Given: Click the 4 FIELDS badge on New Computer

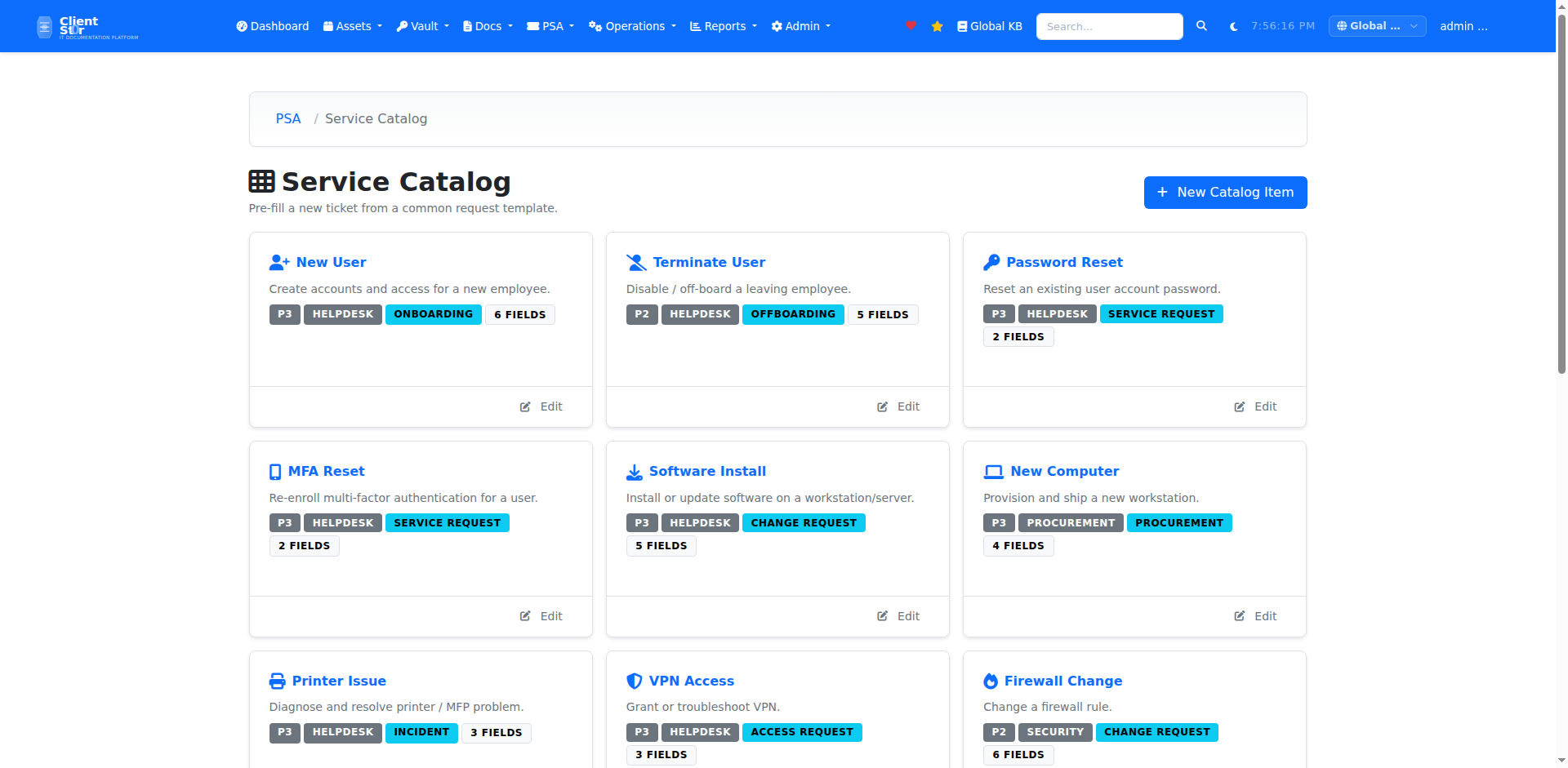Looking at the screenshot, I should tap(1018, 546).
